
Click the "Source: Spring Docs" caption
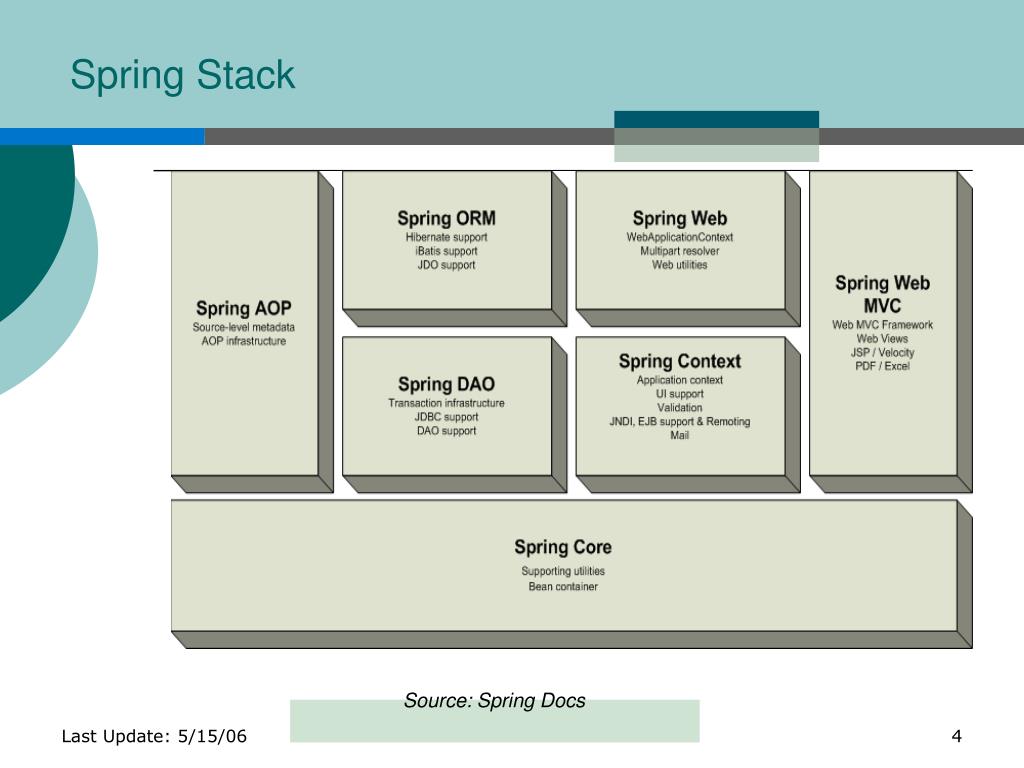494,701
